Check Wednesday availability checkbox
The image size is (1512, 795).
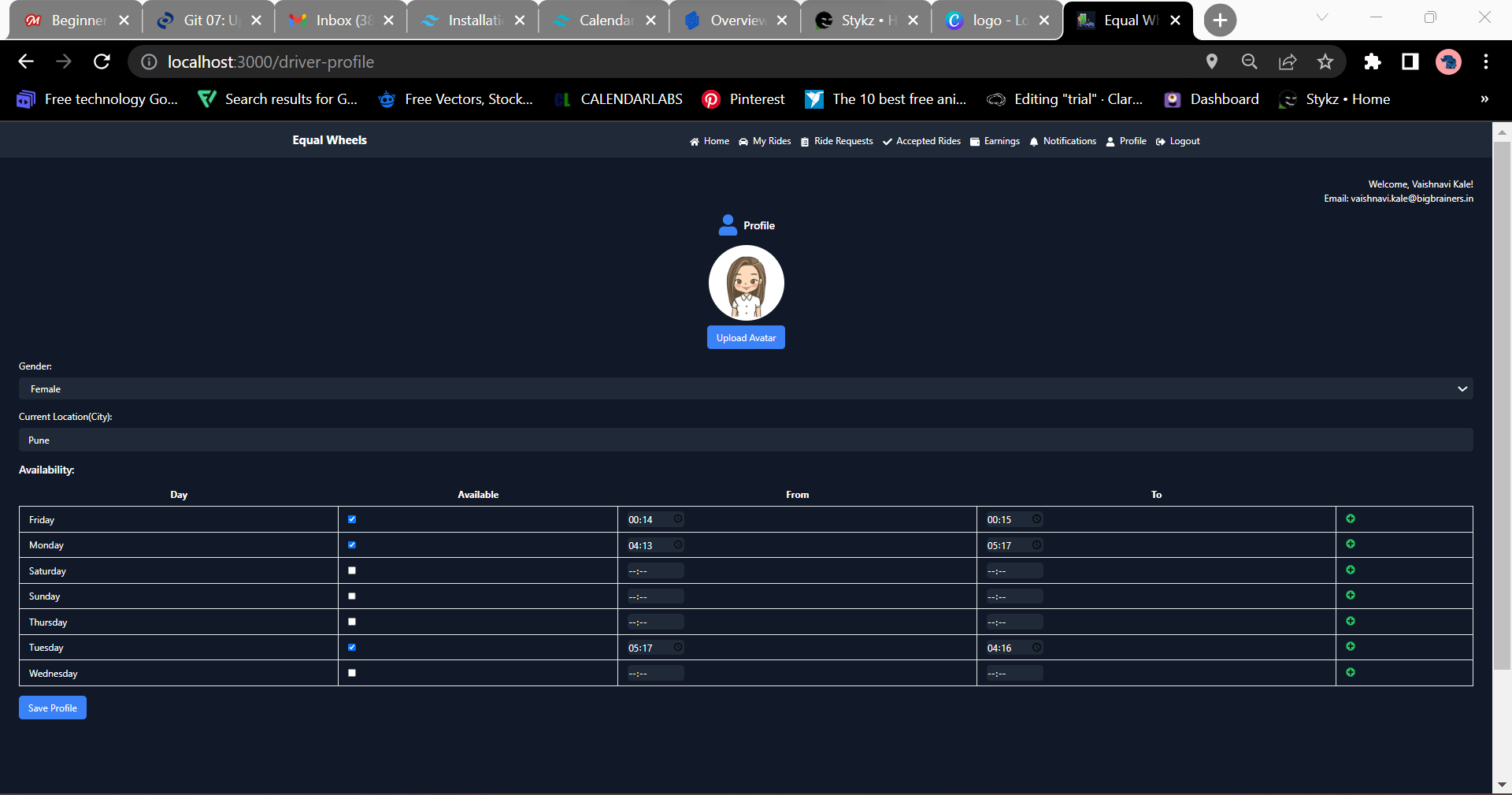[x=352, y=673]
